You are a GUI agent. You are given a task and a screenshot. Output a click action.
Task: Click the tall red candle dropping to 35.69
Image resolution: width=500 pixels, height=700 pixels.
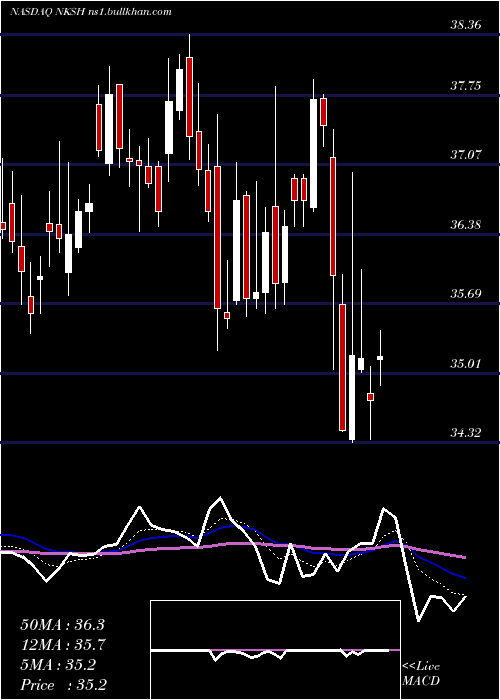tap(217, 237)
